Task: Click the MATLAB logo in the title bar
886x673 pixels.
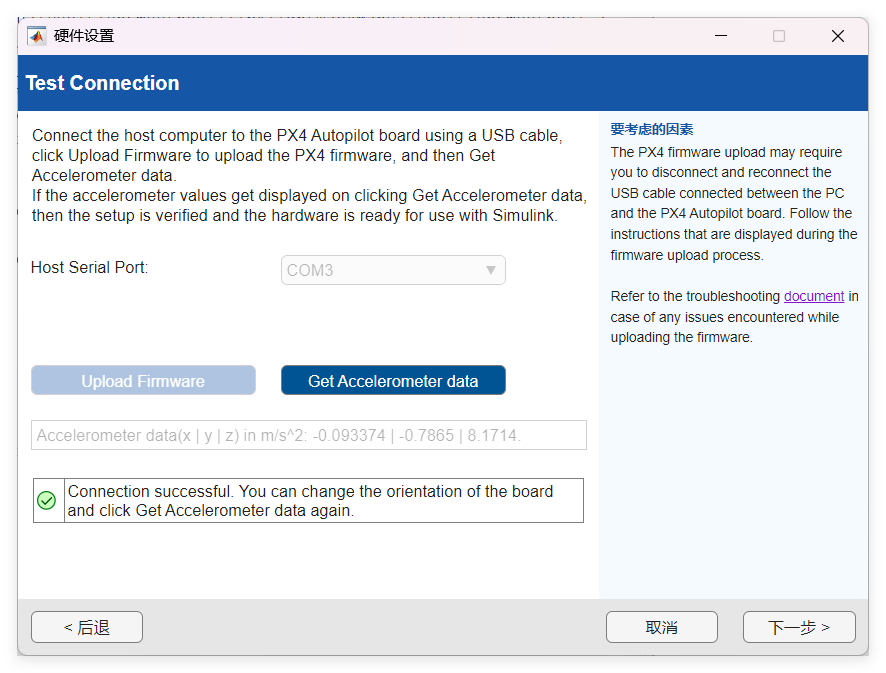Action: pyautogui.click(x=37, y=36)
